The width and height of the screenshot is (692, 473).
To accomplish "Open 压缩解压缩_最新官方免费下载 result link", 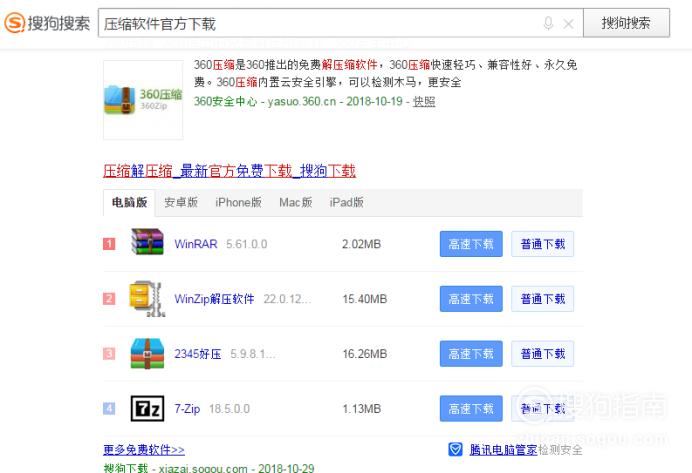I will tap(229, 171).
